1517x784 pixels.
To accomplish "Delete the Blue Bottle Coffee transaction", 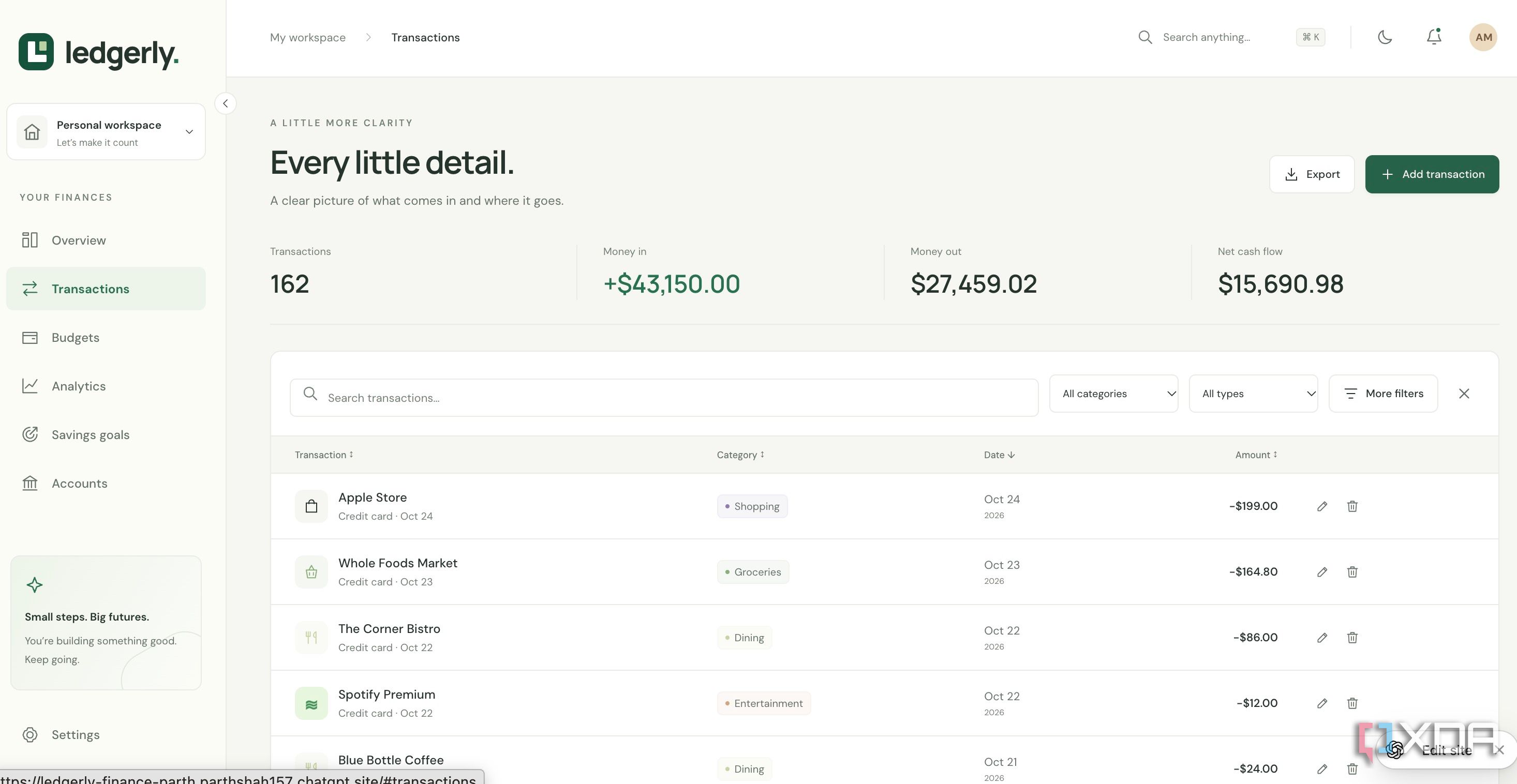I will (x=1352, y=768).
